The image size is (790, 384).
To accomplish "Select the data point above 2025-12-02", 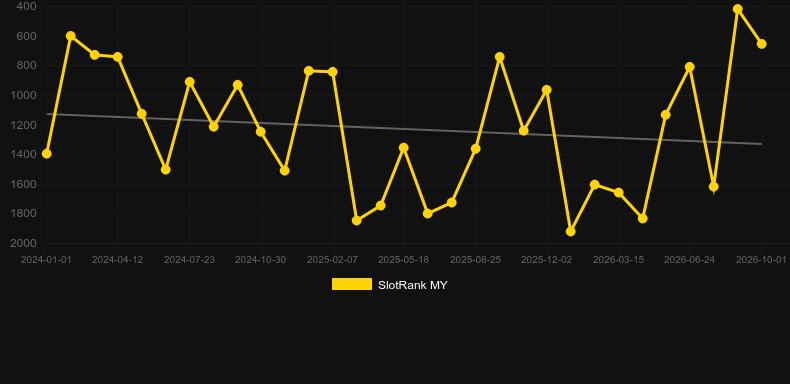I will click(x=547, y=90).
